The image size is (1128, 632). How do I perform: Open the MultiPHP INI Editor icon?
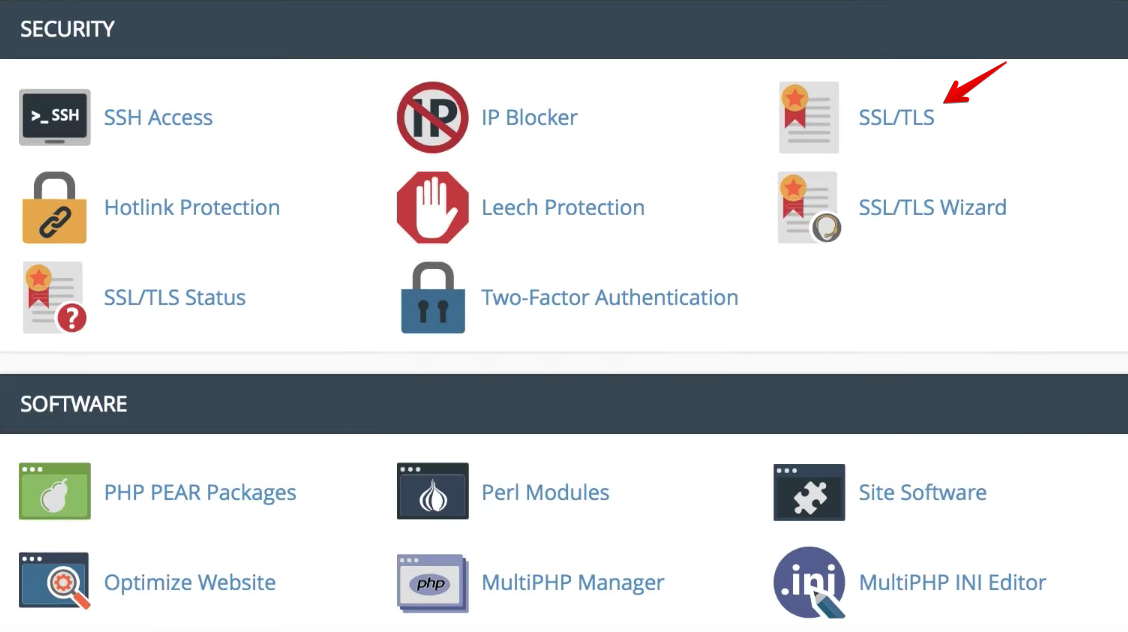click(809, 582)
